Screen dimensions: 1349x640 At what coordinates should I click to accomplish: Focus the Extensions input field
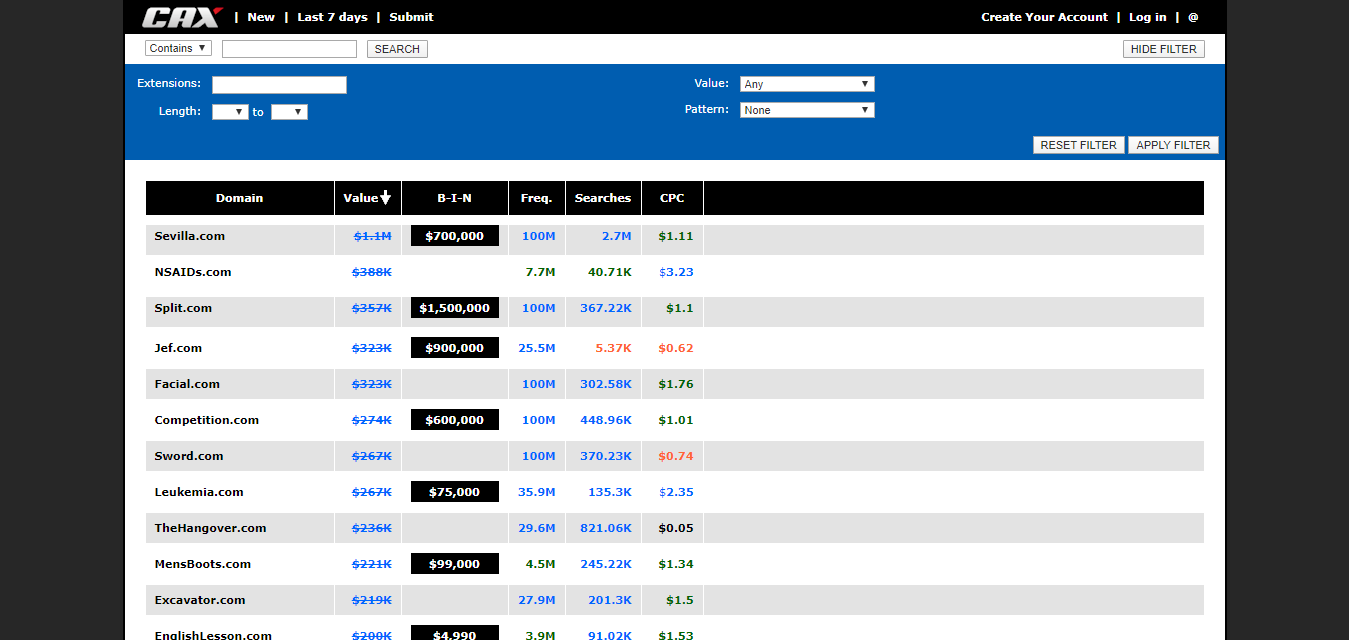coord(279,85)
